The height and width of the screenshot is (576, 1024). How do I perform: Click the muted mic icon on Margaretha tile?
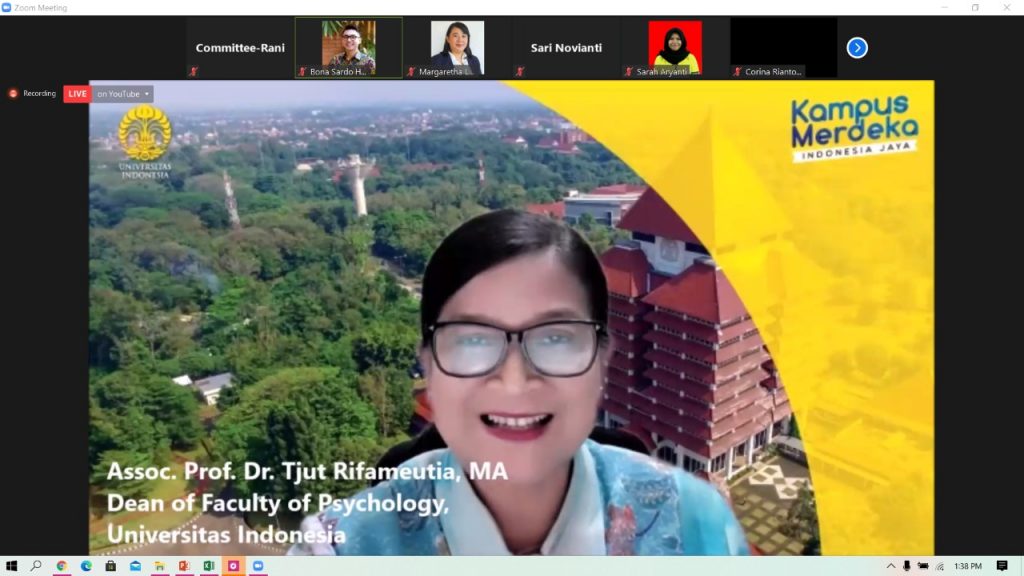coord(411,72)
